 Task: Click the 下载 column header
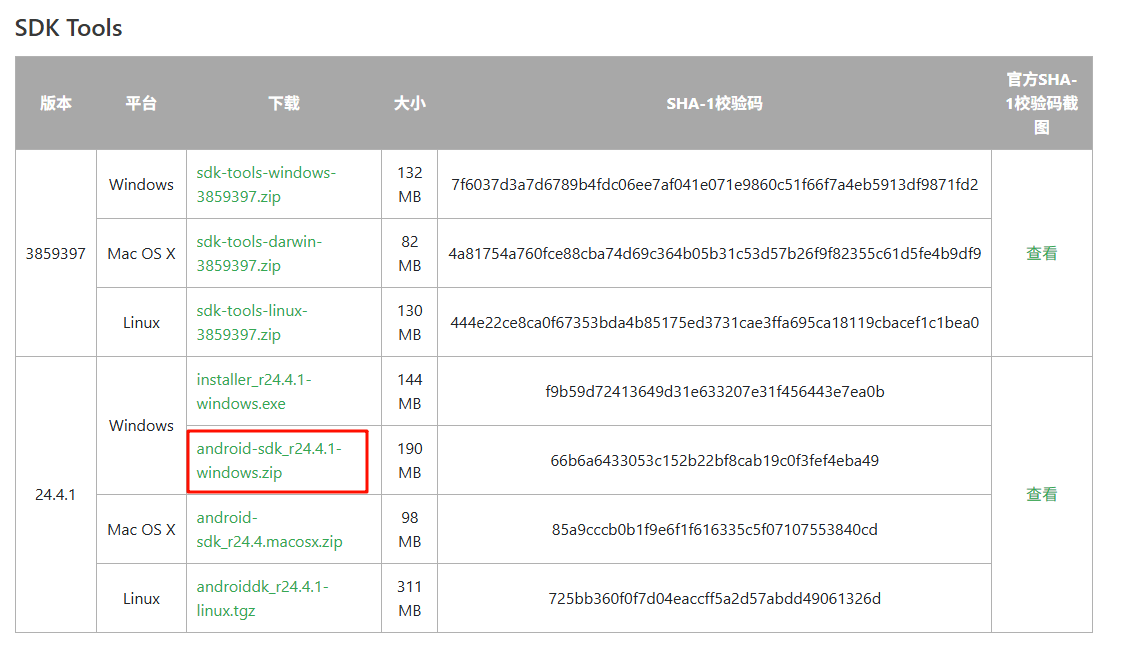click(x=283, y=103)
